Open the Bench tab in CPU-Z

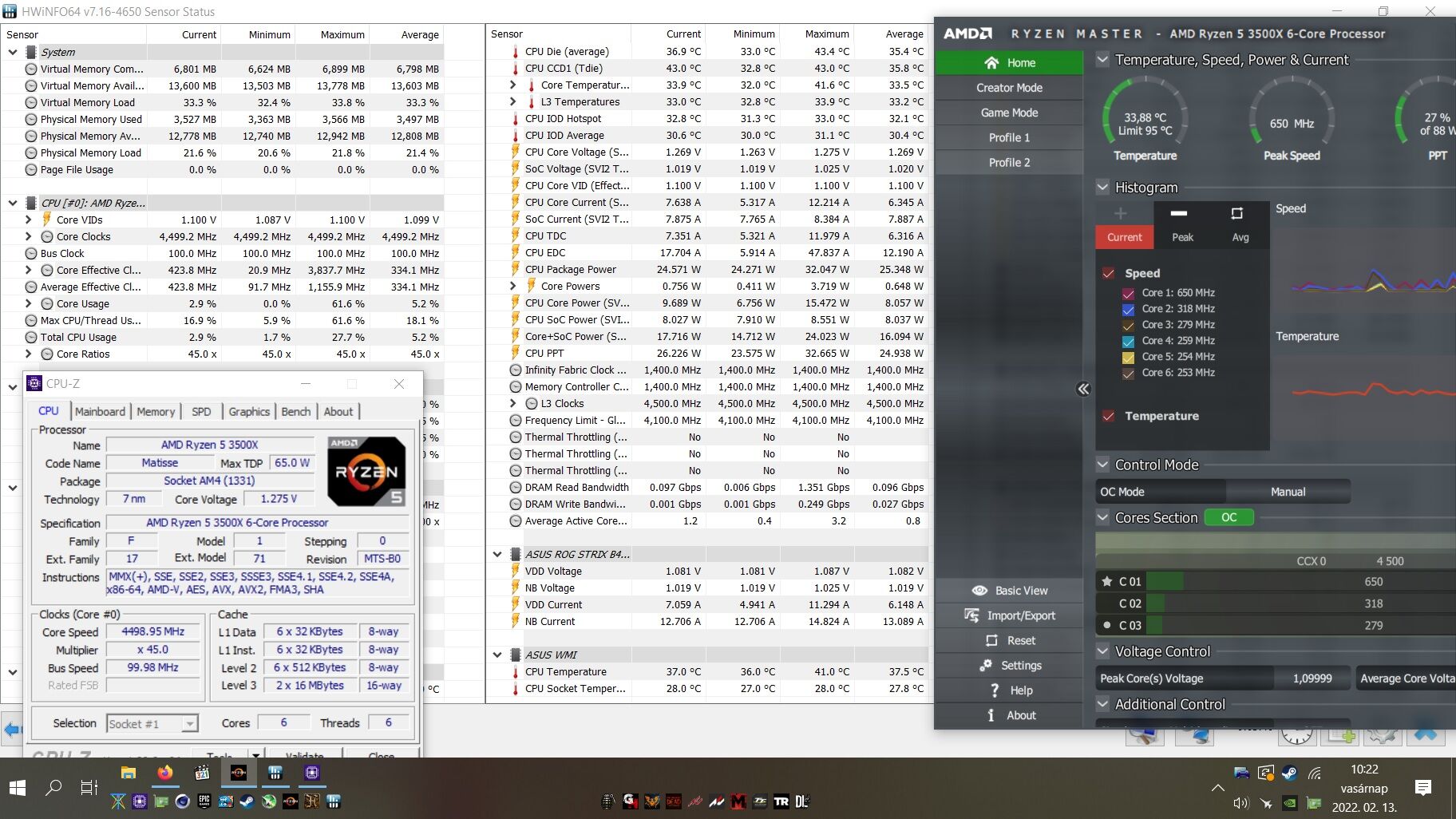[x=296, y=411]
